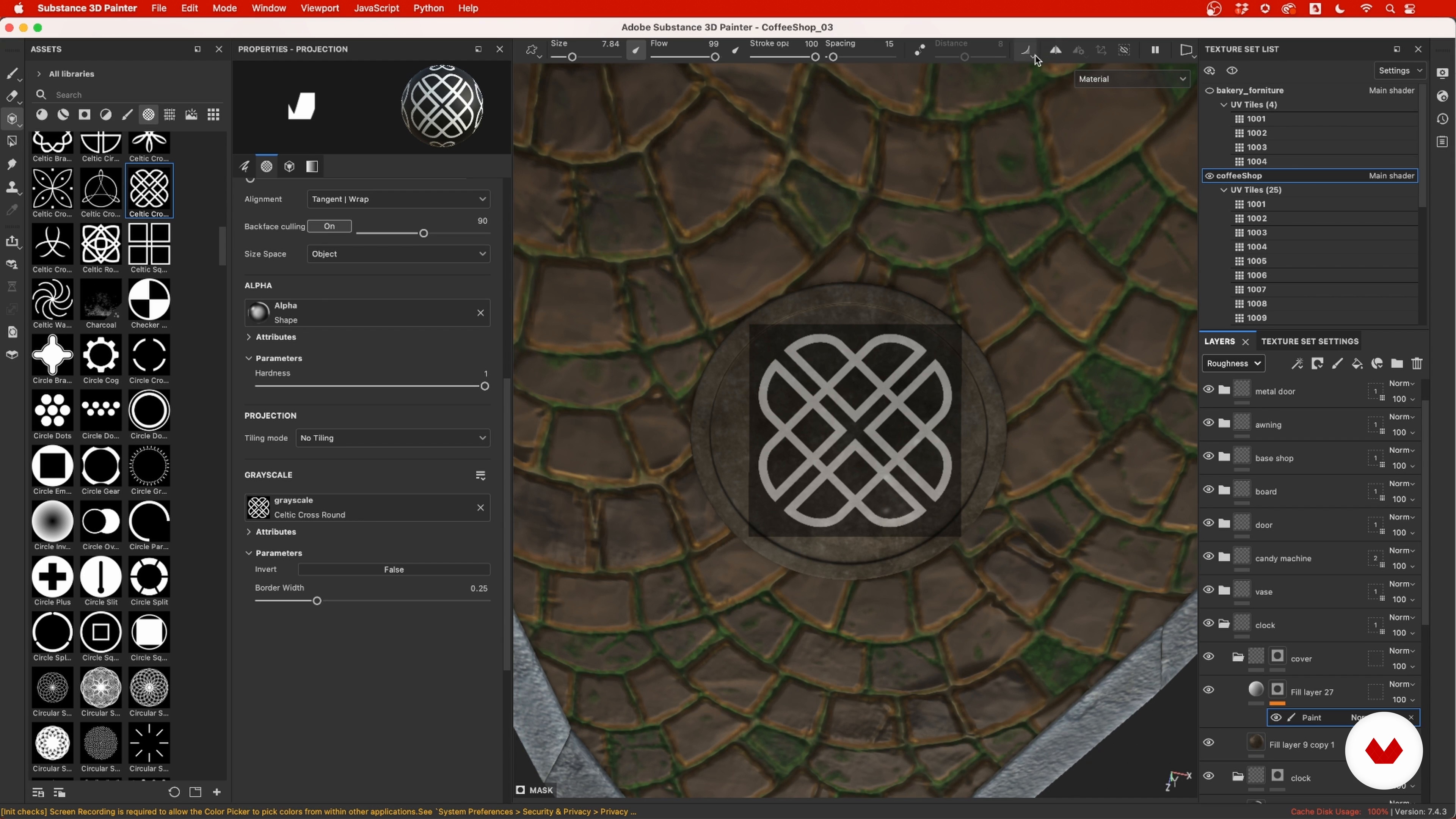Screen dimensions: 1456x819
Task: Select the Projection tool in left toolbar
Action: pos(12,119)
